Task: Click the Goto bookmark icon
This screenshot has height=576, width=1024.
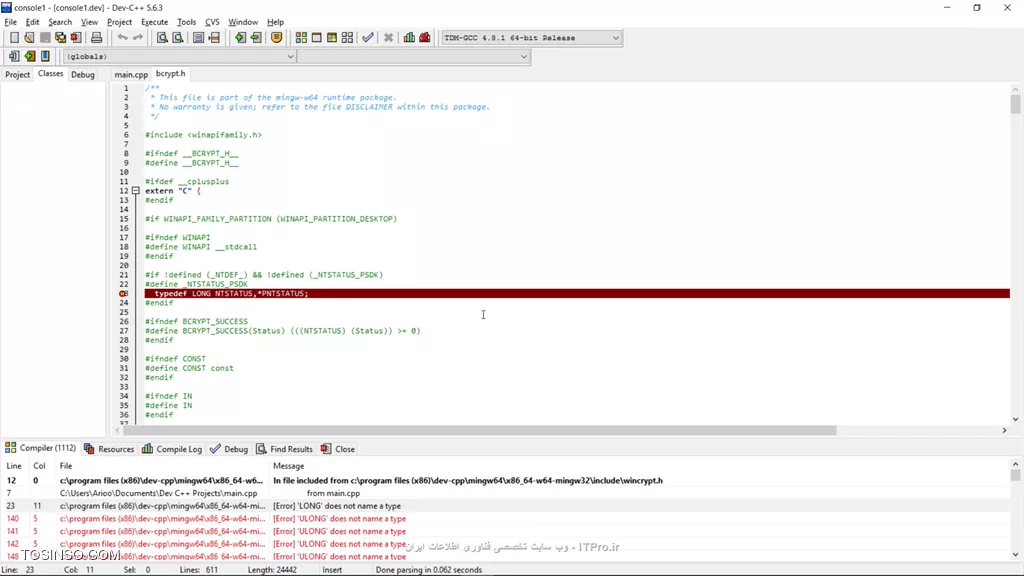Action: [x=45, y=56]
